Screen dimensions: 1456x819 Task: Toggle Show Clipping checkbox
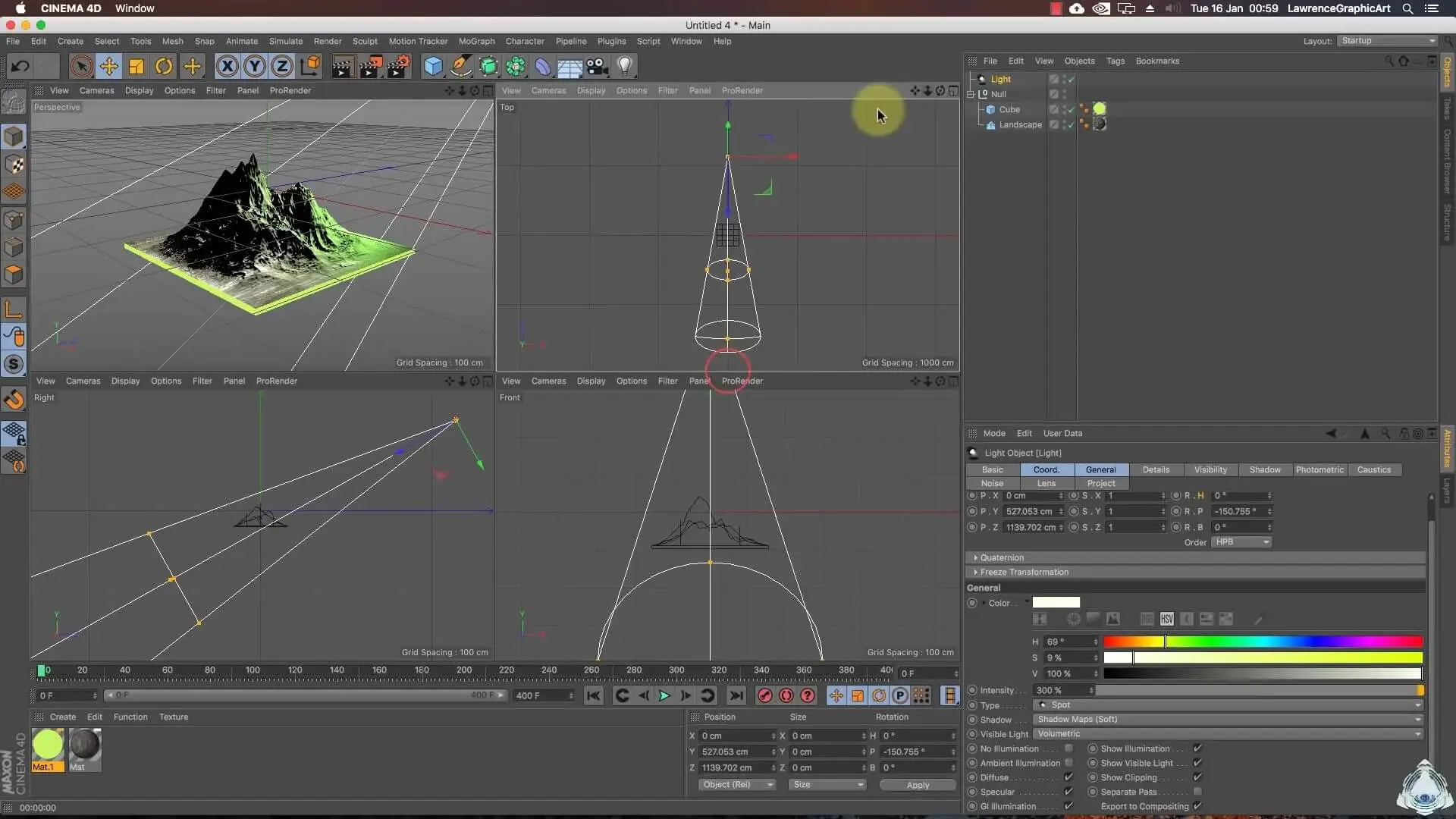coord(1197,777)
